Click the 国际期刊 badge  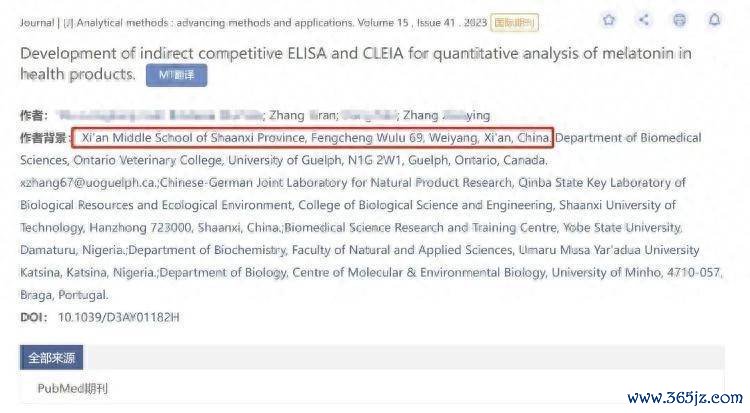point(514,22)
